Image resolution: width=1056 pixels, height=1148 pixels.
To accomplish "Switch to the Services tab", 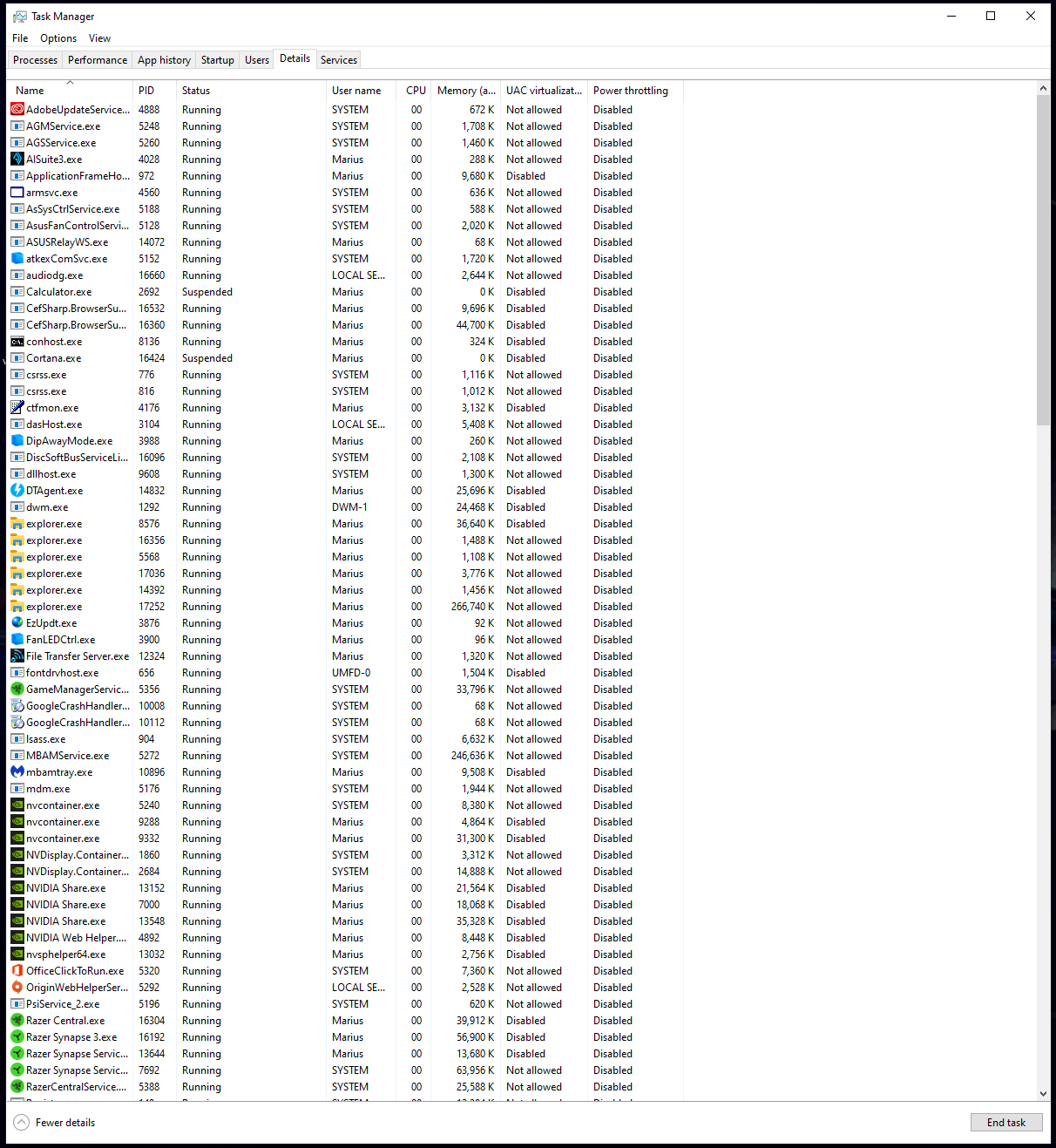I will [x=339, y=60].
